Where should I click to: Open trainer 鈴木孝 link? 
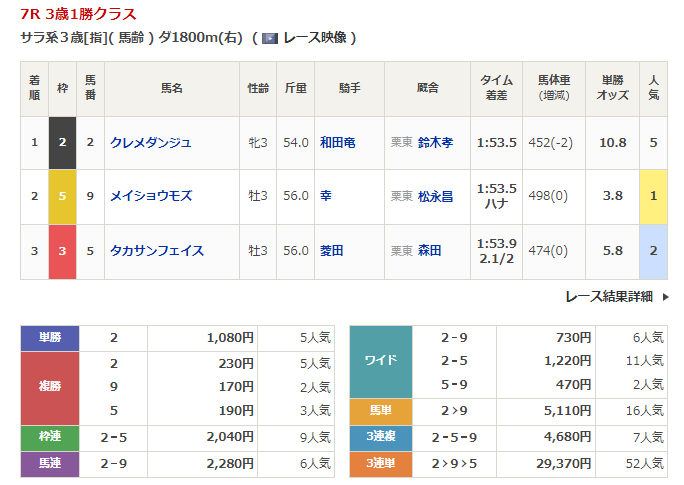[x=435, y=142]
